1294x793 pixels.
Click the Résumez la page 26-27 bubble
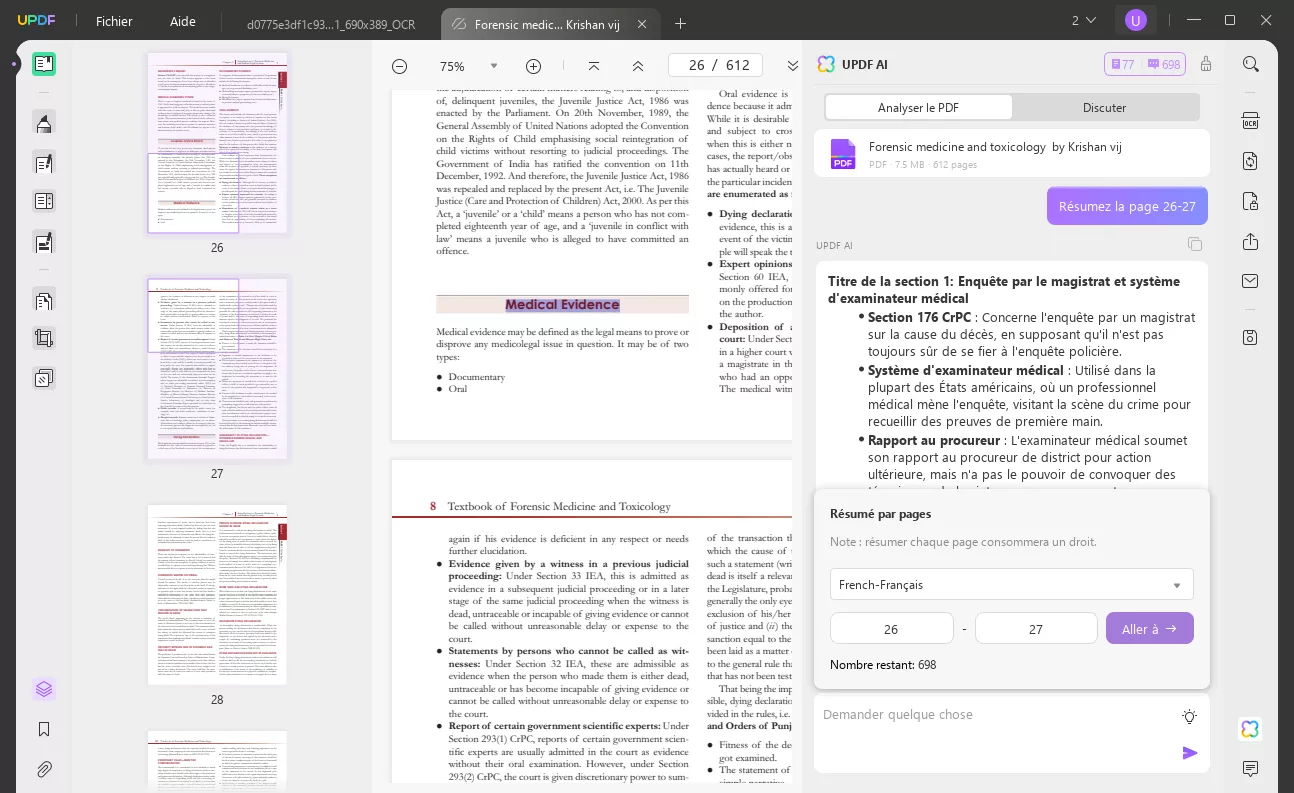pyautogui.click(x=1127, y=206)
